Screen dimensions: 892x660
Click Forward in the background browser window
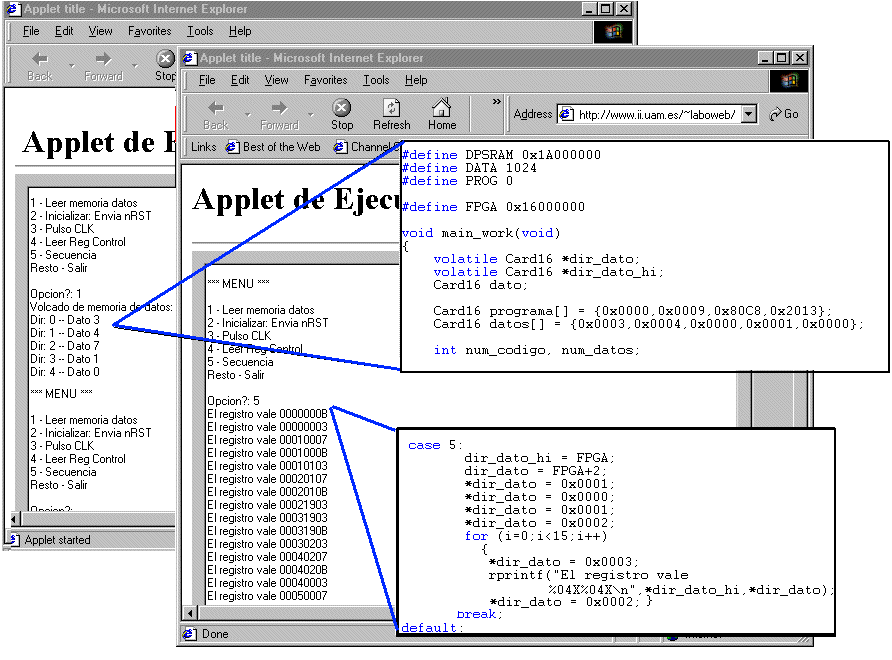[x=103, y=66]
